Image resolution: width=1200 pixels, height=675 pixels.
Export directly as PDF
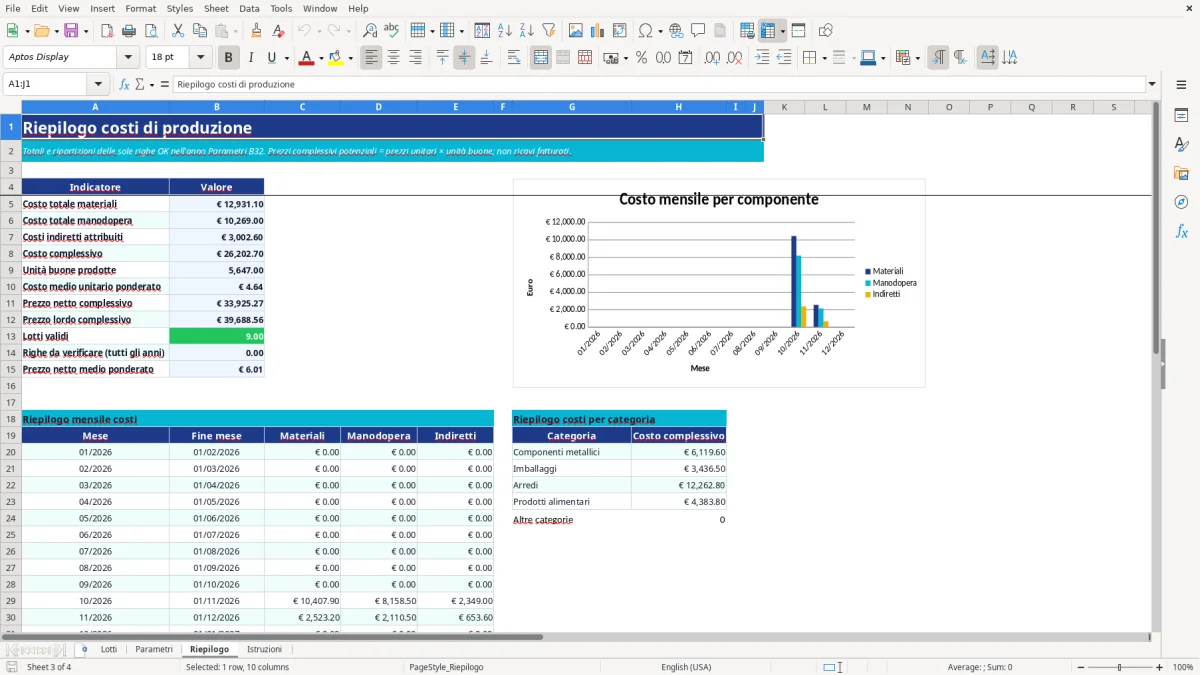pyautogui.click(x=105, y=31)
